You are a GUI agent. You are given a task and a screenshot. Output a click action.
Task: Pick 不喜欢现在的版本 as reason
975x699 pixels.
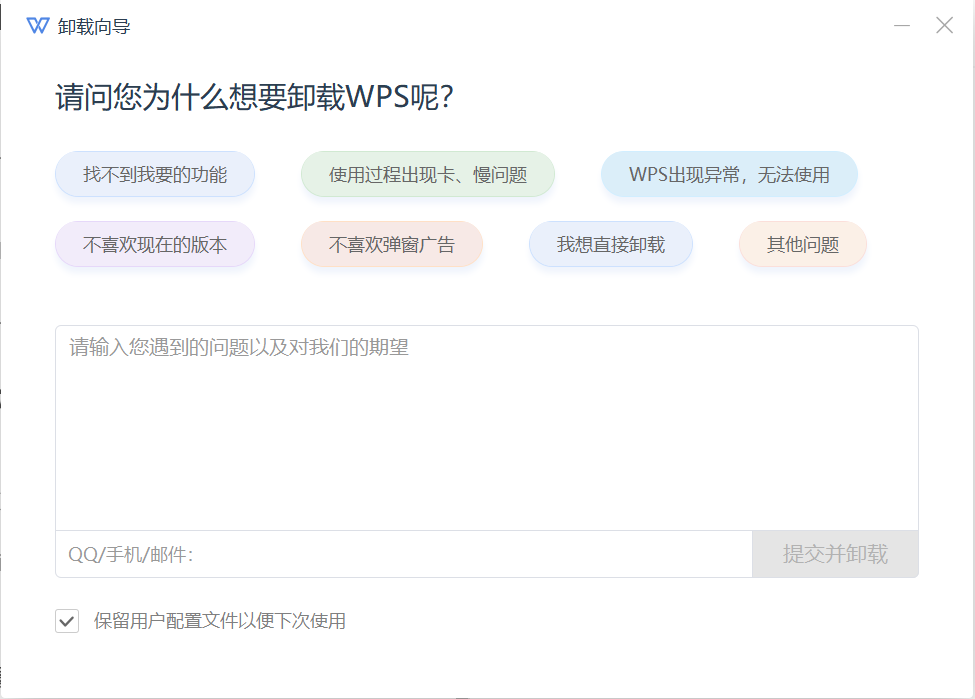[x=155, y=244]
